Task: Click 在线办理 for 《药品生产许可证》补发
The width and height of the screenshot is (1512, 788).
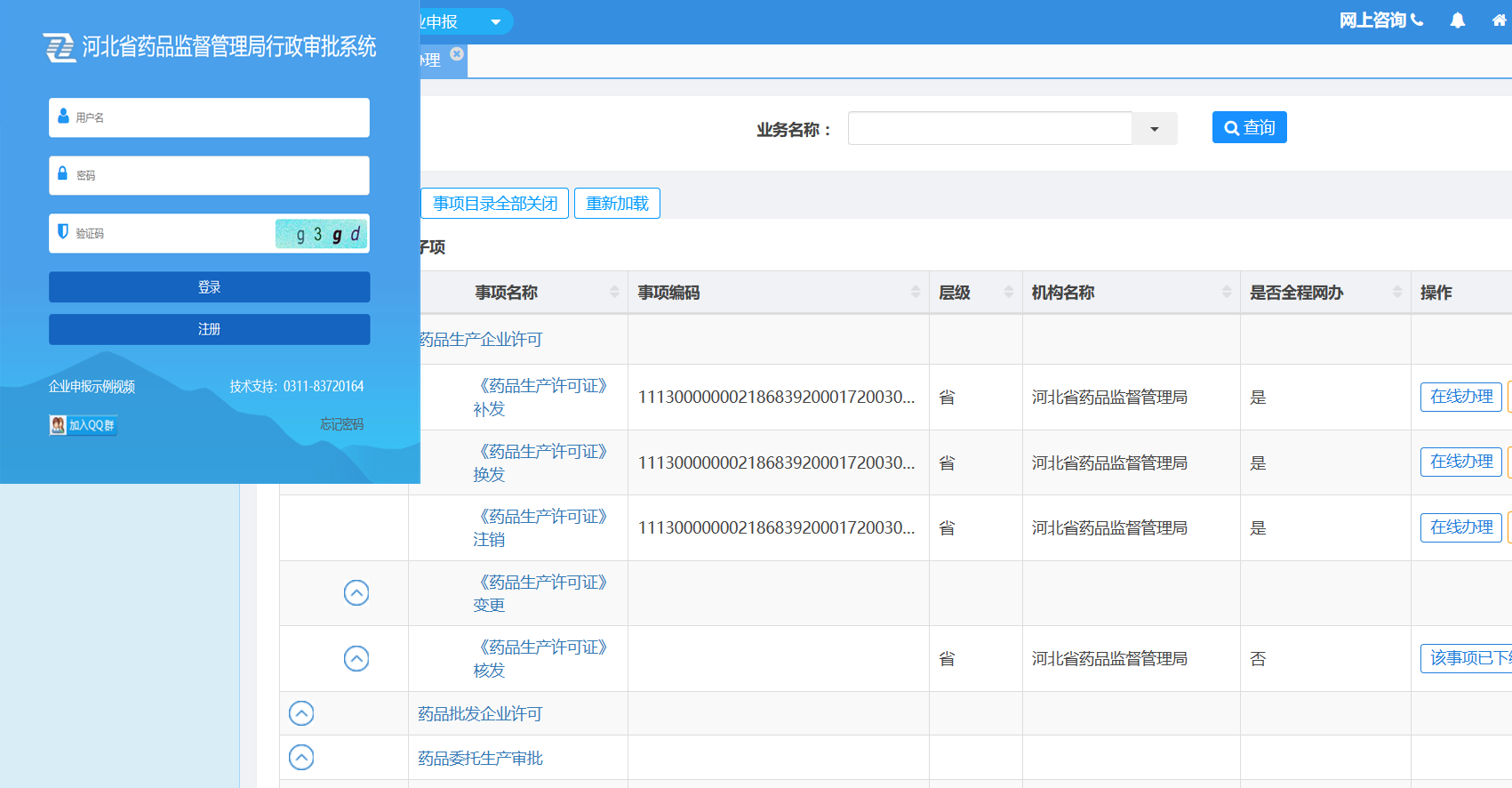Action: [x=1461, y=397]
